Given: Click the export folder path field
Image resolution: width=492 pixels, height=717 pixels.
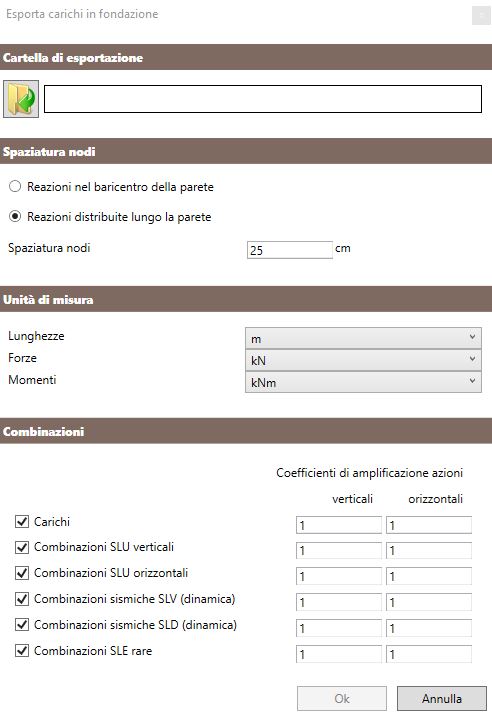Looking at the screenshot, I should click(x=263, y=99).
